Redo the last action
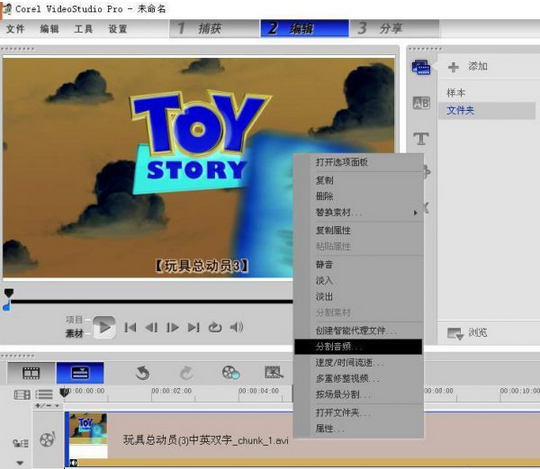The width and height of the screenshot is (540, 469). point(186,373)
